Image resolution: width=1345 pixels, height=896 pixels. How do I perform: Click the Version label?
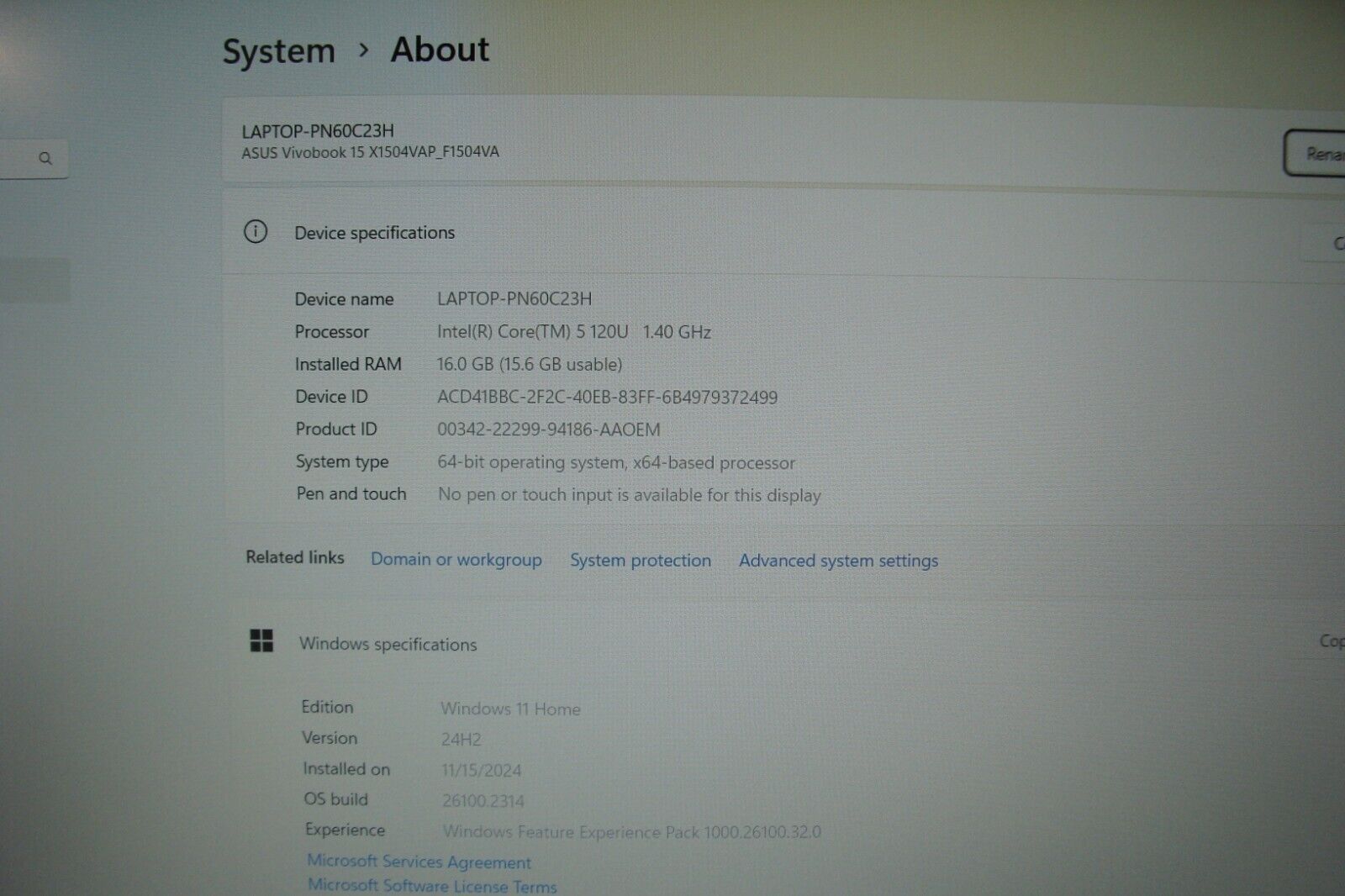[330, 738]
